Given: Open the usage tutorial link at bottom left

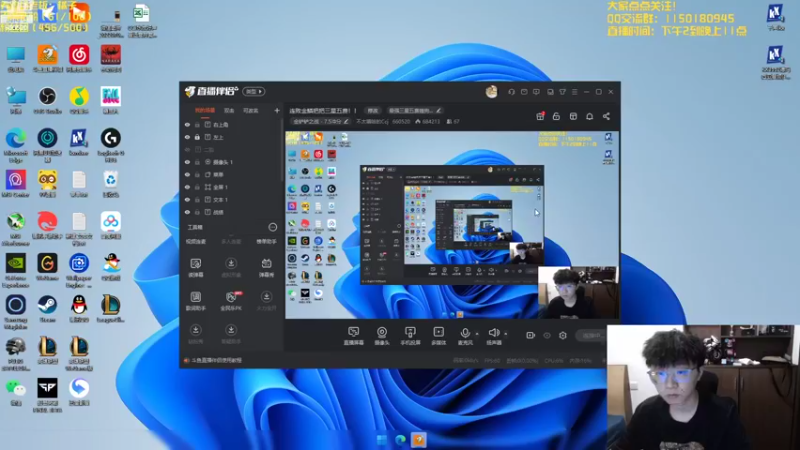Looking at the screenshot, I should click(216, 360).
